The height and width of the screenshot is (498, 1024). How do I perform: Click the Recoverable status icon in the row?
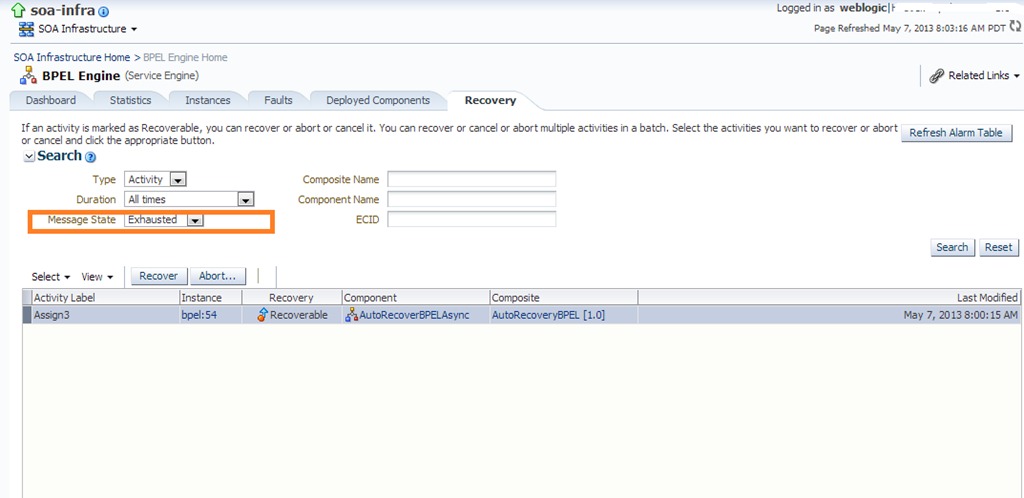262,315
